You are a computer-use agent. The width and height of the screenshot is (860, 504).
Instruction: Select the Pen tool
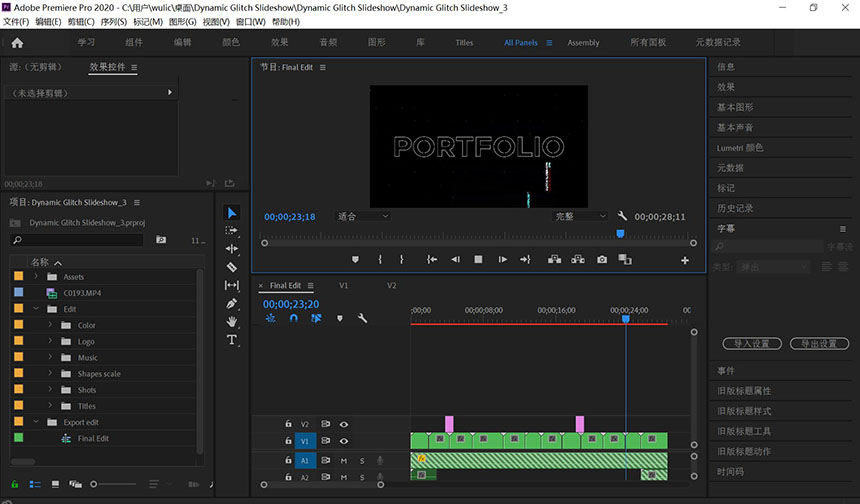point(232,303)
